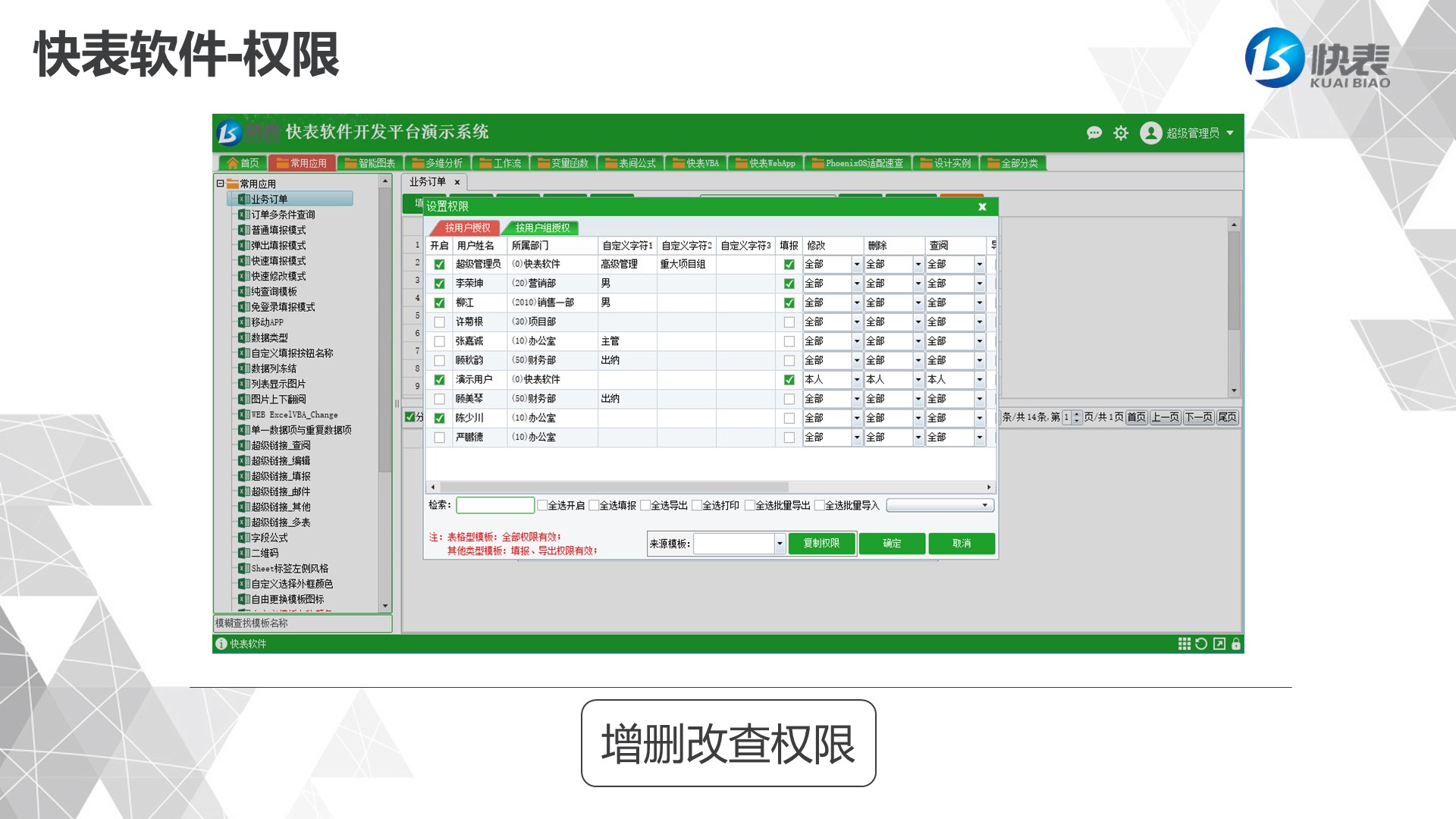Uncheck 开启 for 李荣坤
This screenshot has height=819, width=1456.
439,284
